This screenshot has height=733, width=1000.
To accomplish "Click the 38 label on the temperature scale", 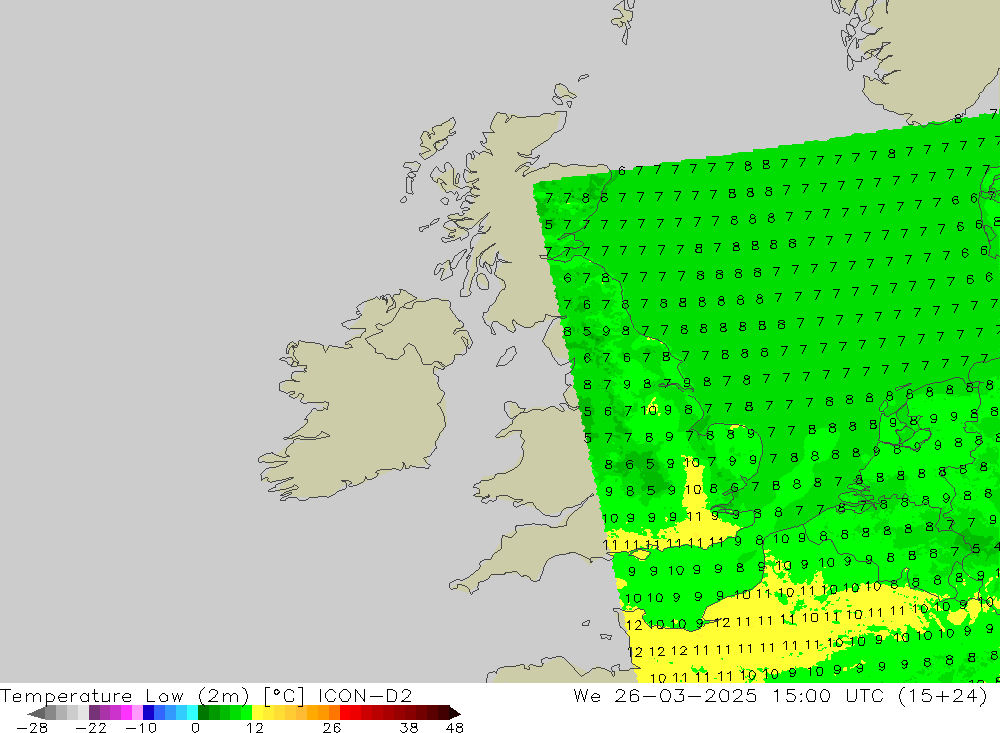I will 409,728.
